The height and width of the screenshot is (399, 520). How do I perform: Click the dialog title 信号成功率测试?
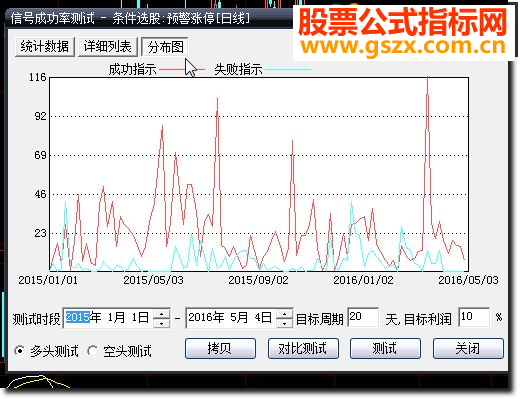coord(53,18)
